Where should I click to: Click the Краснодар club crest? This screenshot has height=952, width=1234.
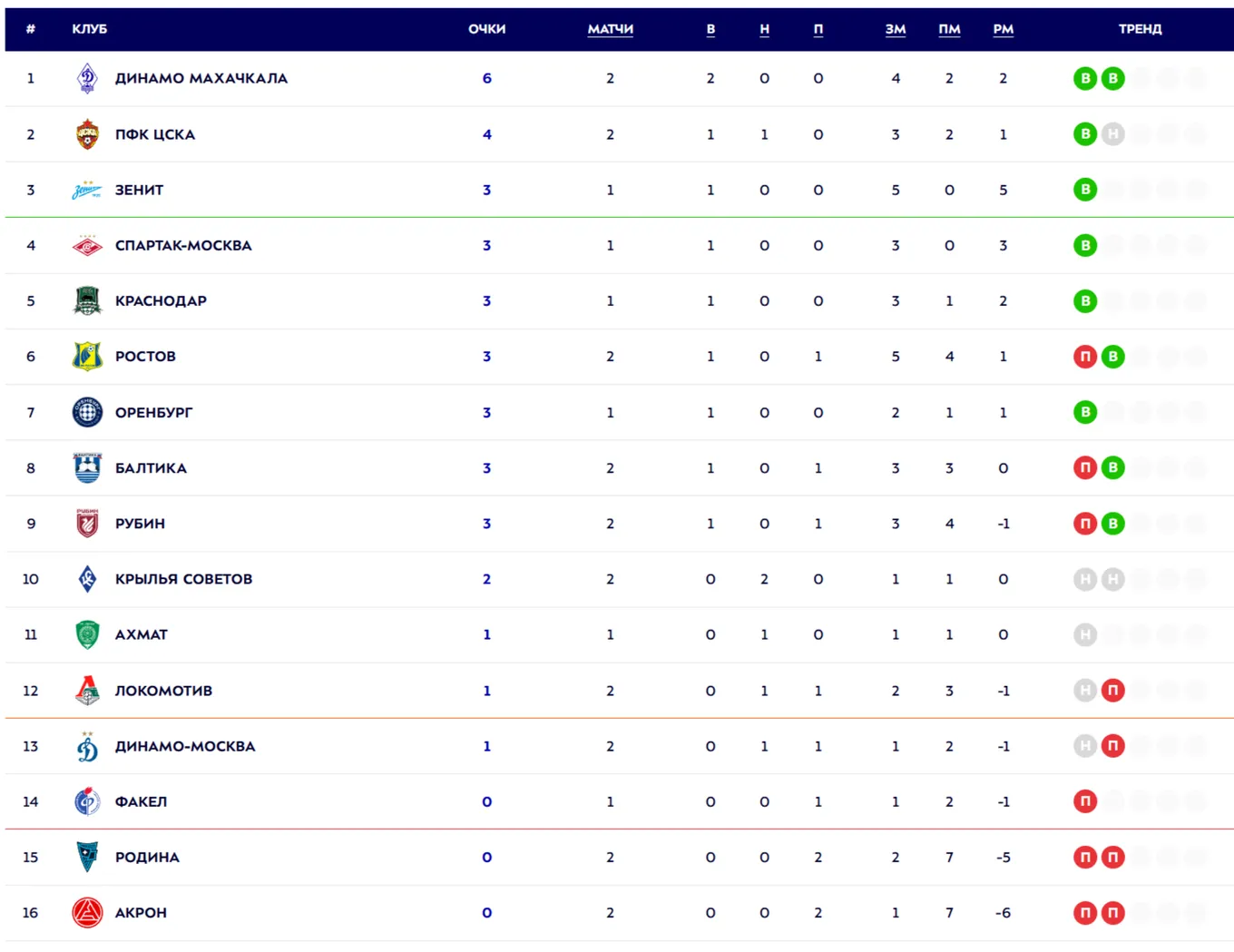coord(87,300)
